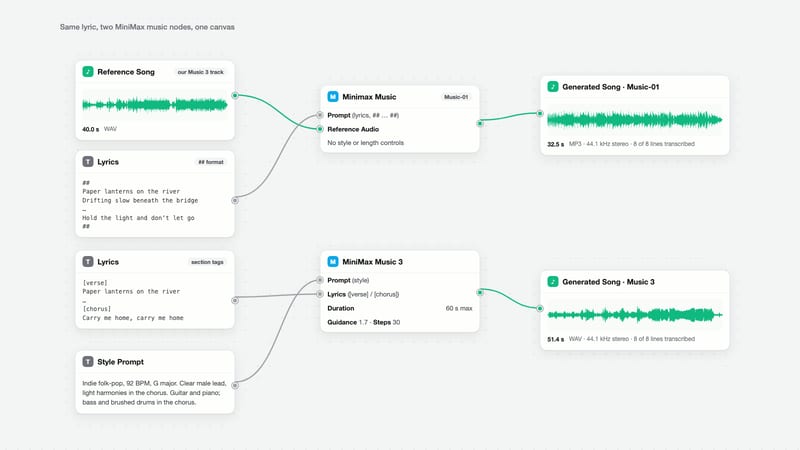Click the 'Duration' row in MiniMax Music 3

pos(399,308)
